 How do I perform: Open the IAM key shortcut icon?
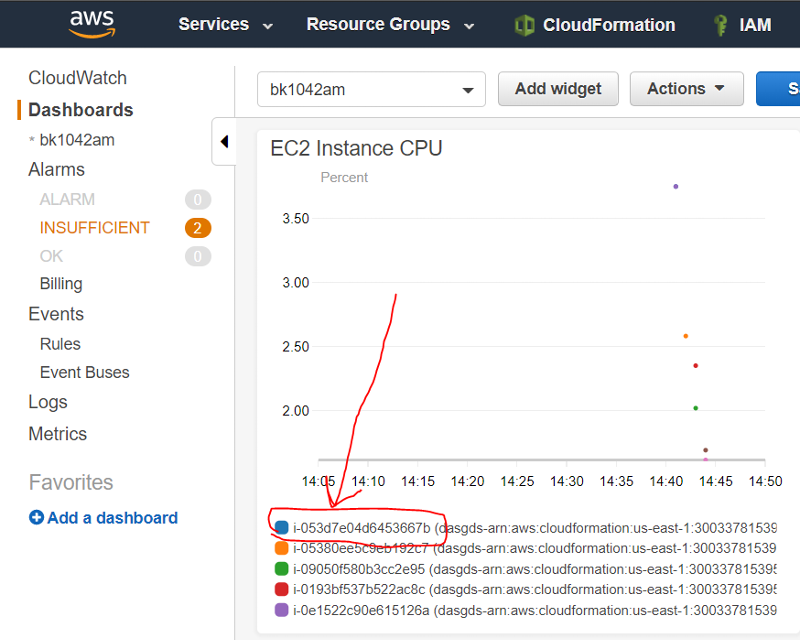pos(720,25)
